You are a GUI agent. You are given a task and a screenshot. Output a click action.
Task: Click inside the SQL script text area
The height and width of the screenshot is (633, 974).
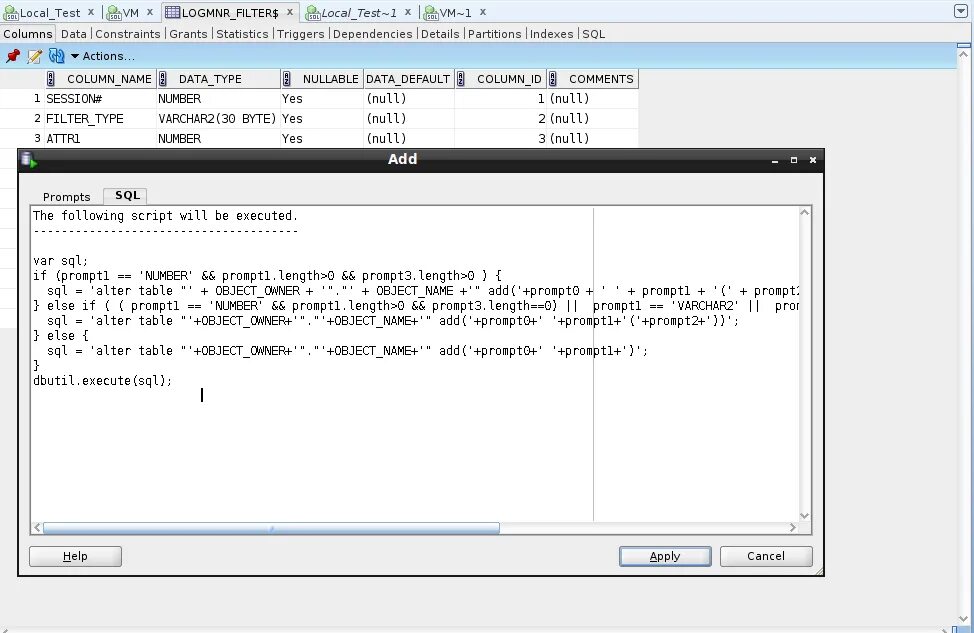pos(415,364)
